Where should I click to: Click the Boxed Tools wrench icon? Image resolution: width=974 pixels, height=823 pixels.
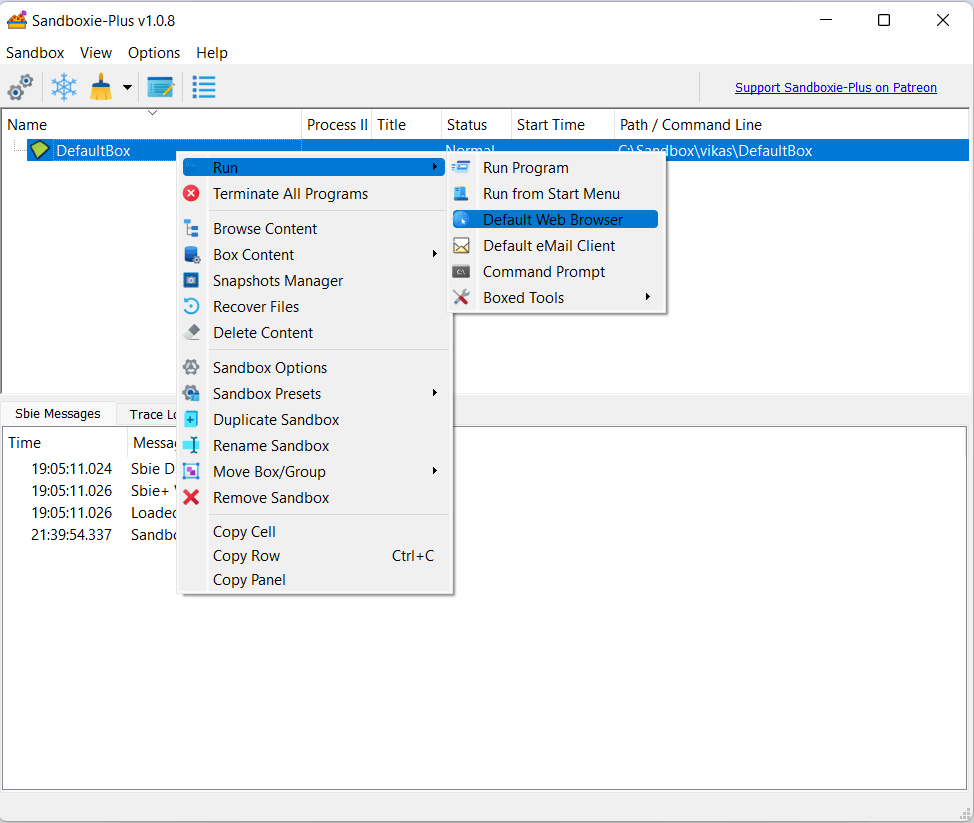(461, 298)
